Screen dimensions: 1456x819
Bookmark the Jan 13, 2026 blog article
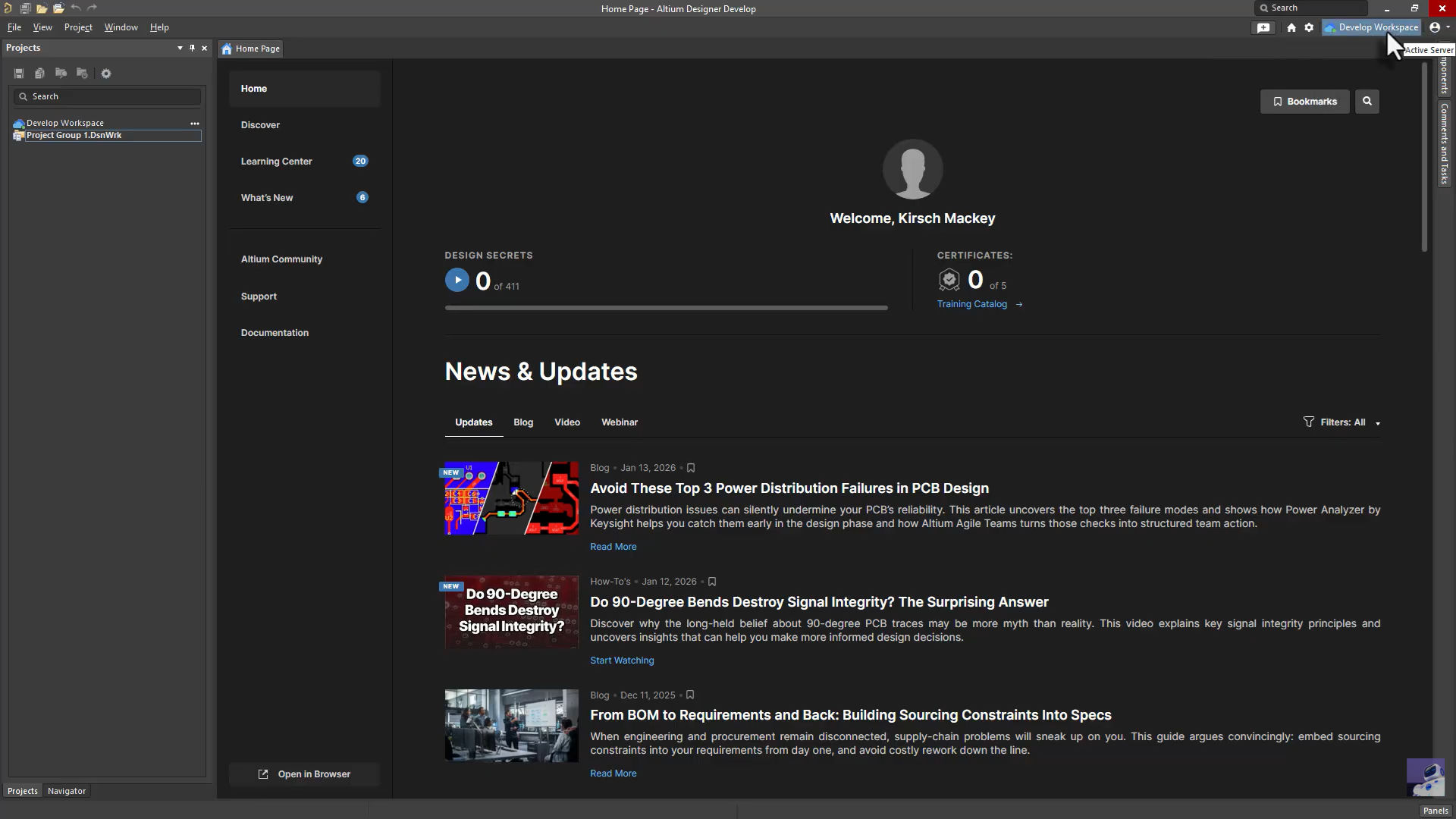pos(691,468)
